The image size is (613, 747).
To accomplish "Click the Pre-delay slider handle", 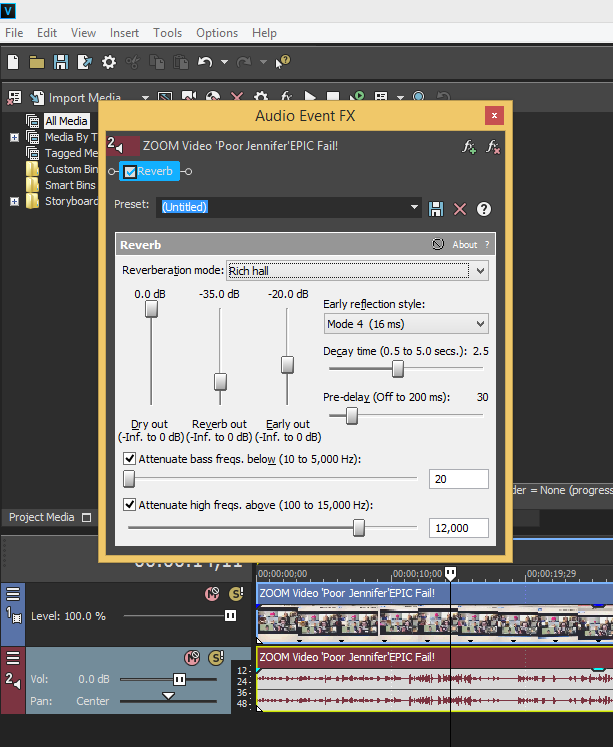I will point(352,415).
